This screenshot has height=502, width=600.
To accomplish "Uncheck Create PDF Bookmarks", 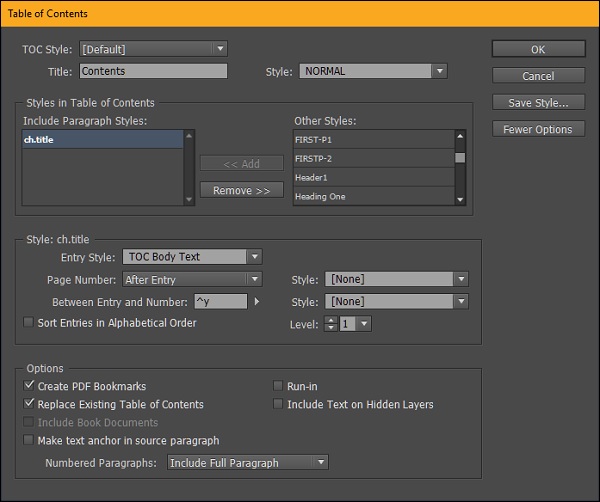I will 28,386.
